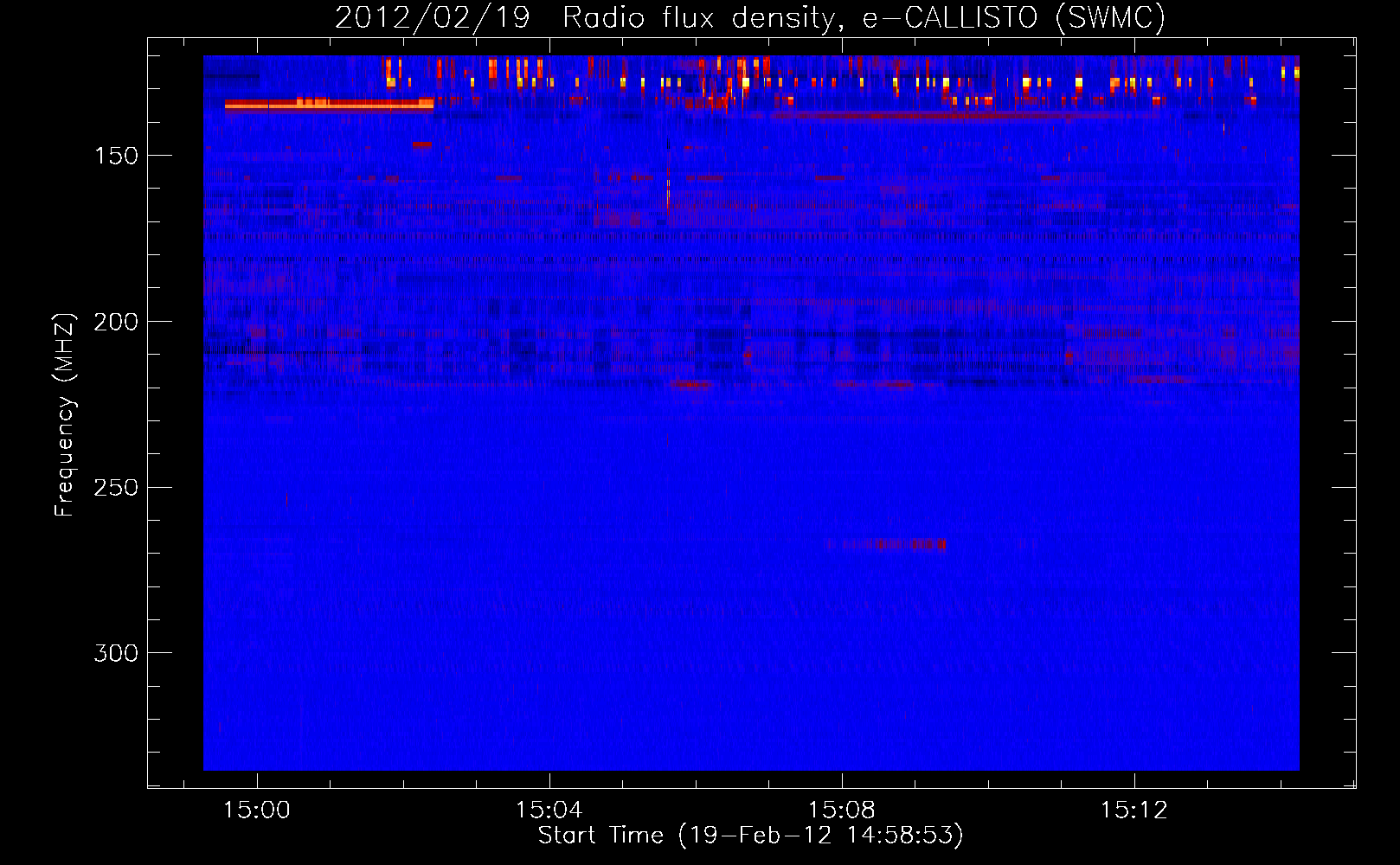Select the 150 frequency axis label
Screen dimensions: 1400x865
point(116,156)
